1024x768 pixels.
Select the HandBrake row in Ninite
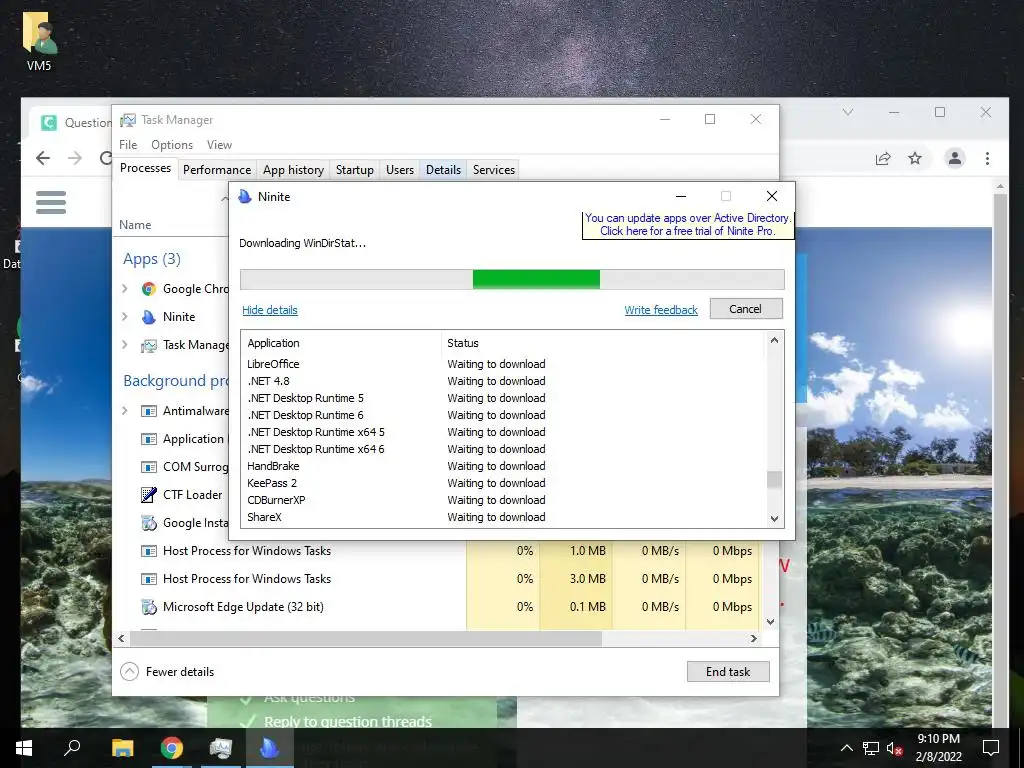click(503, 466)
